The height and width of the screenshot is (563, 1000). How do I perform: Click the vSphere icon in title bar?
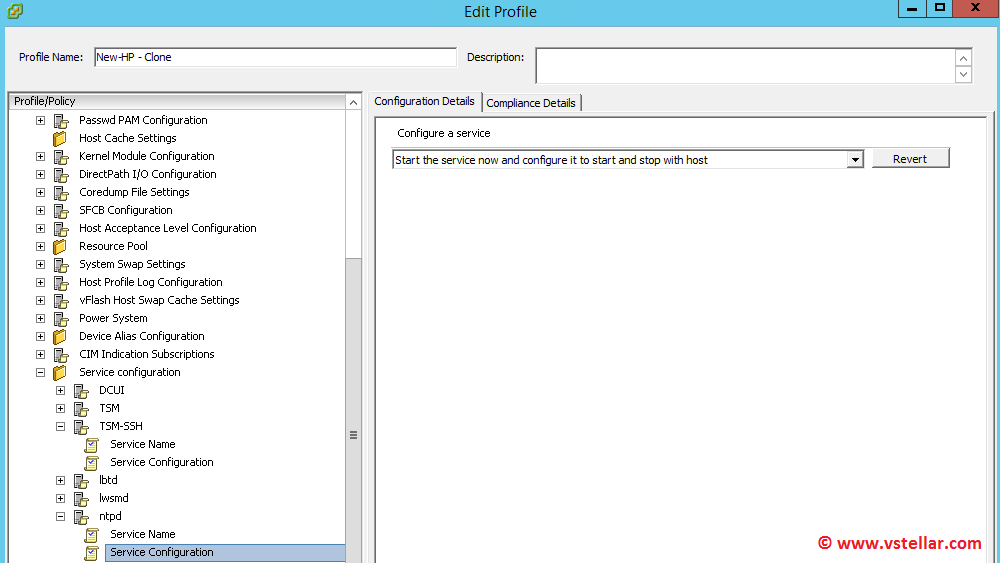[x=15, y=11]
